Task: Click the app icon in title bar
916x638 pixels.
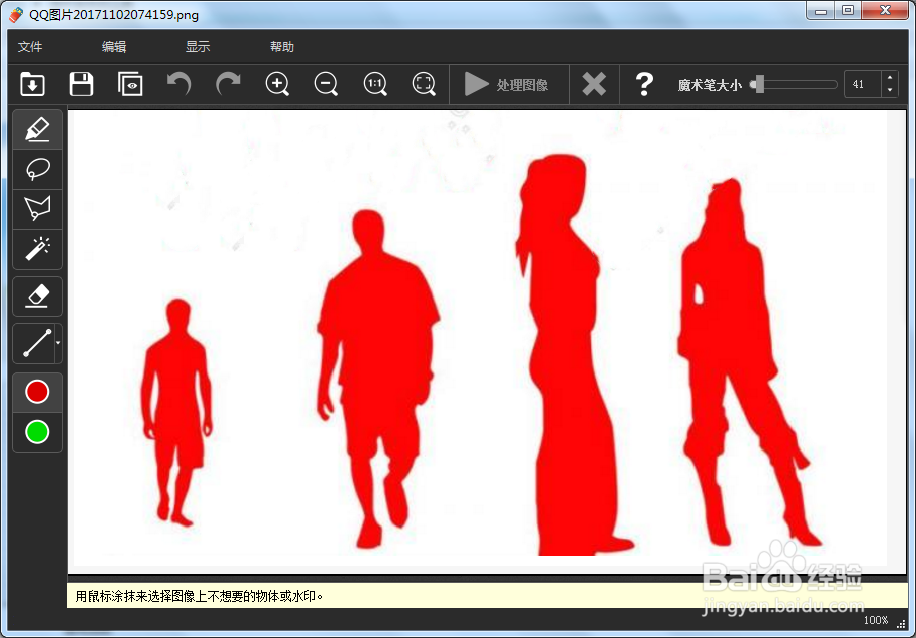Action: [x=16, y=14]
